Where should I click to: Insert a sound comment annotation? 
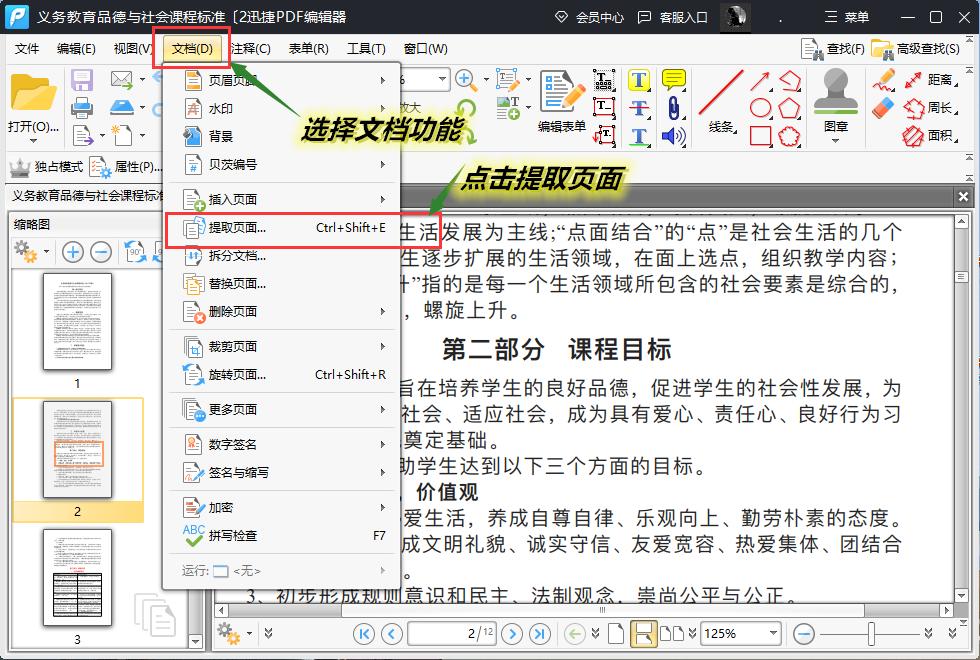click(x=674, y=134)
